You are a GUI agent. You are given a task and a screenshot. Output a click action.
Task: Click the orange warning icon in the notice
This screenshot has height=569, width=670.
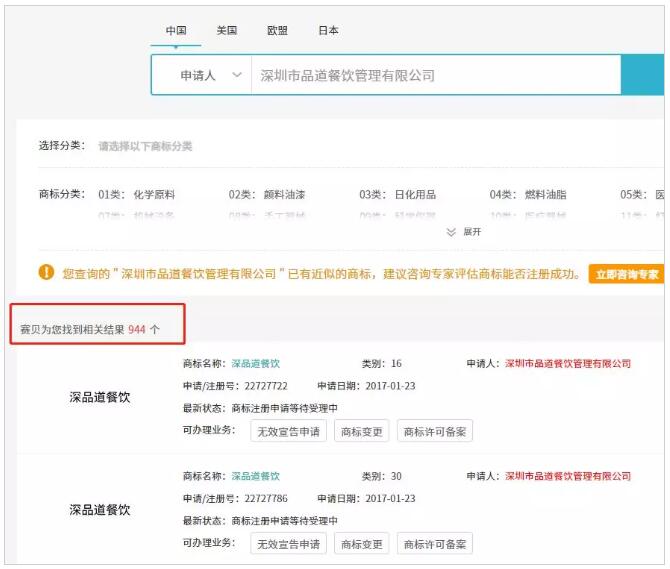(x=47, y=272)
